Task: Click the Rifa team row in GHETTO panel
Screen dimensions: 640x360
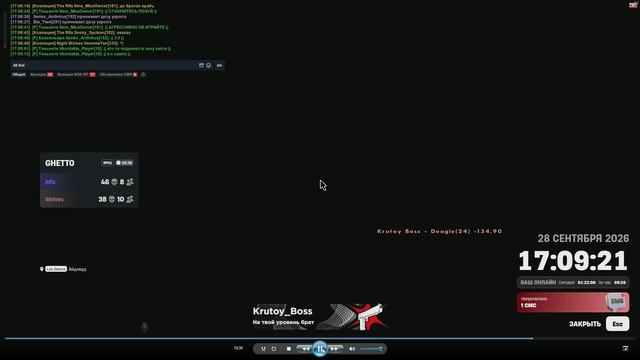Action: click(89, 182)
